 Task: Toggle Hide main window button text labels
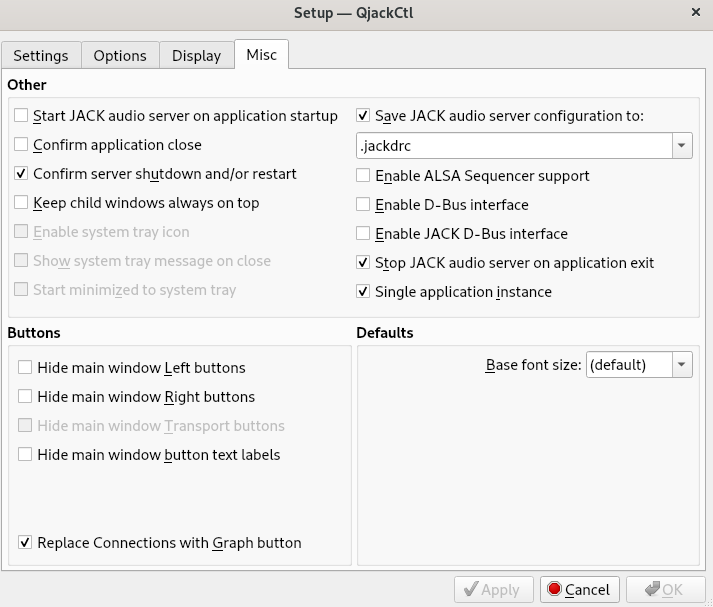pyautogui.click(x=25, y=455)
